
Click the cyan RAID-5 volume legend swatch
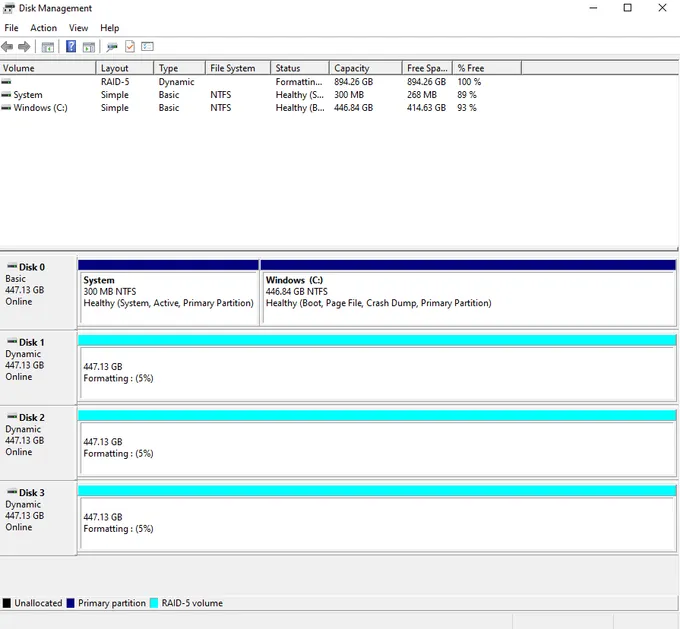click(x=154, y=603)
